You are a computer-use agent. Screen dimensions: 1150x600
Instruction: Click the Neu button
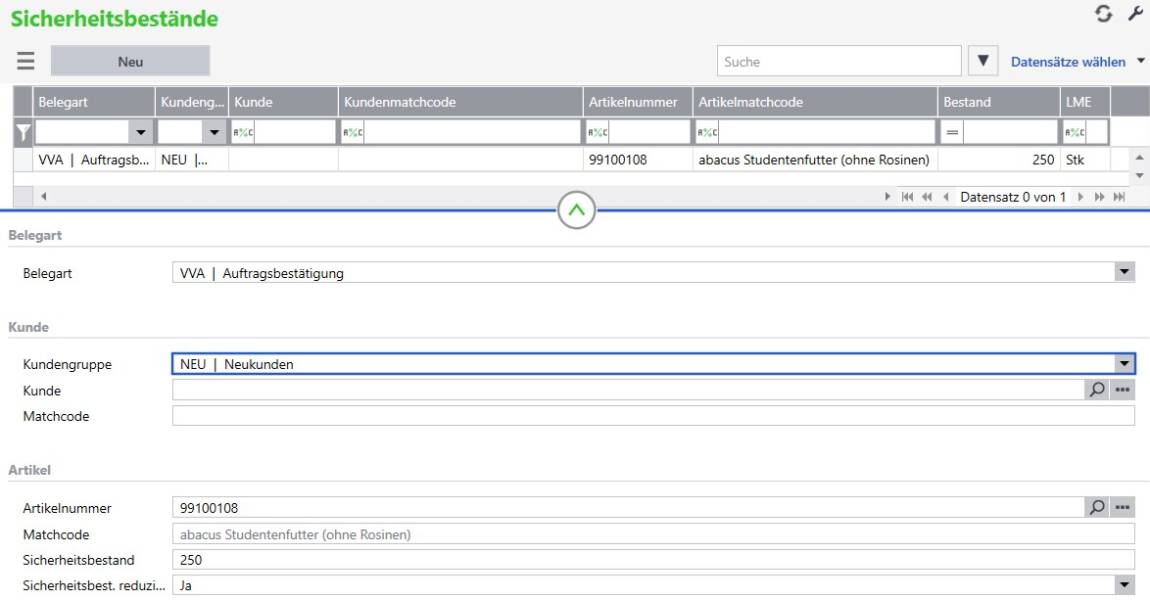coord(130,61)
